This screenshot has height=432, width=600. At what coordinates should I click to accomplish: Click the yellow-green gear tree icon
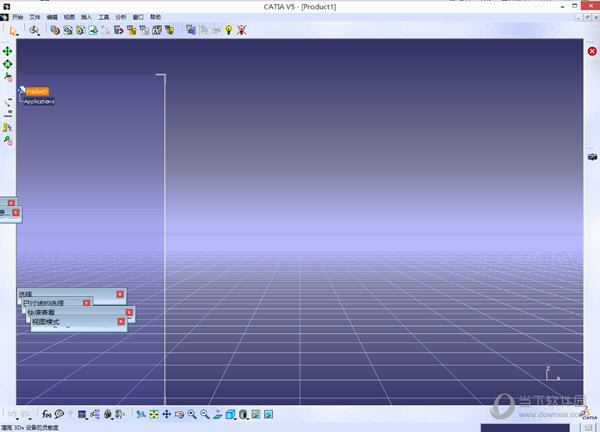(x=170, y=30)
